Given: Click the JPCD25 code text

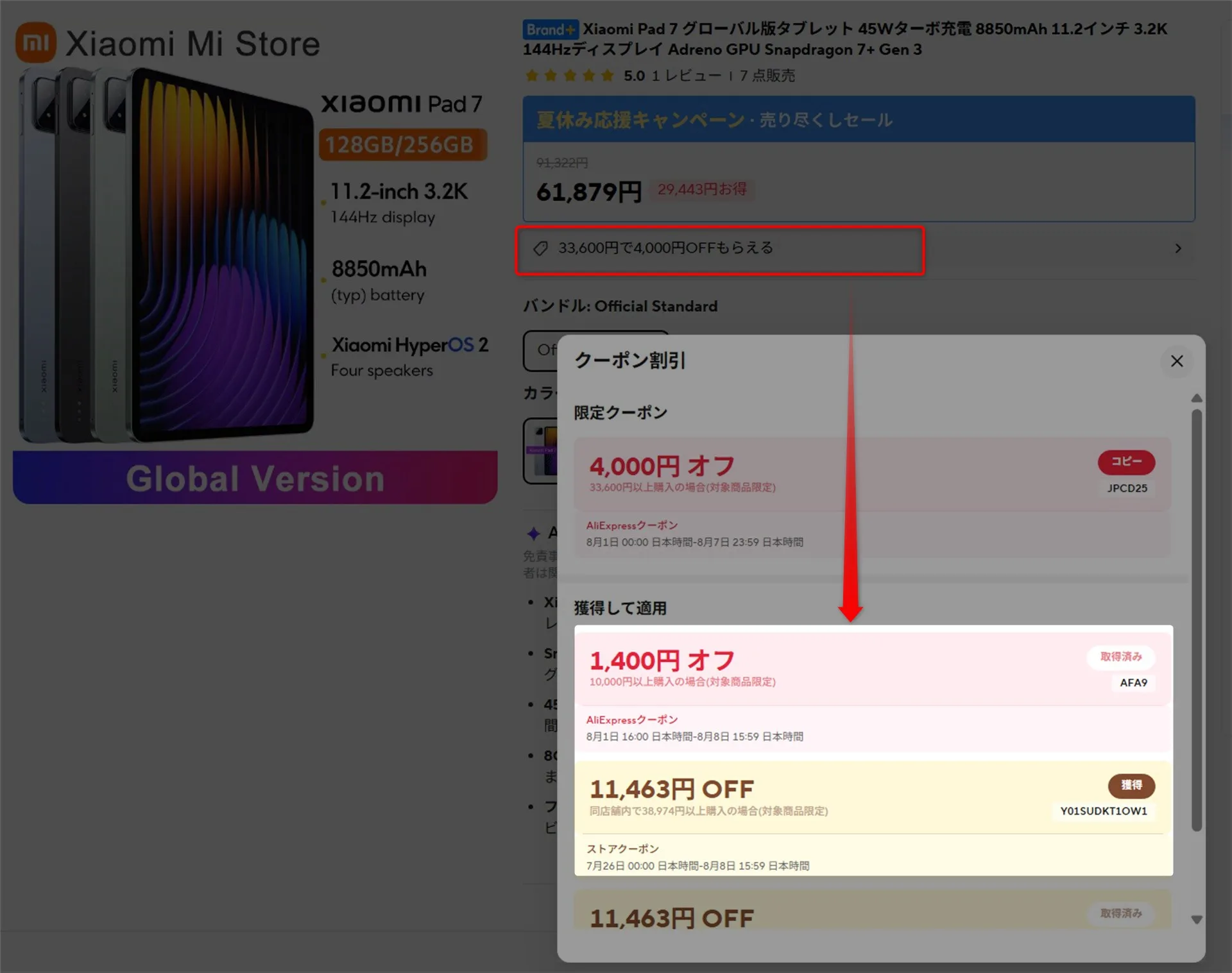Looking at the screenshot, I should [1127, 488].
